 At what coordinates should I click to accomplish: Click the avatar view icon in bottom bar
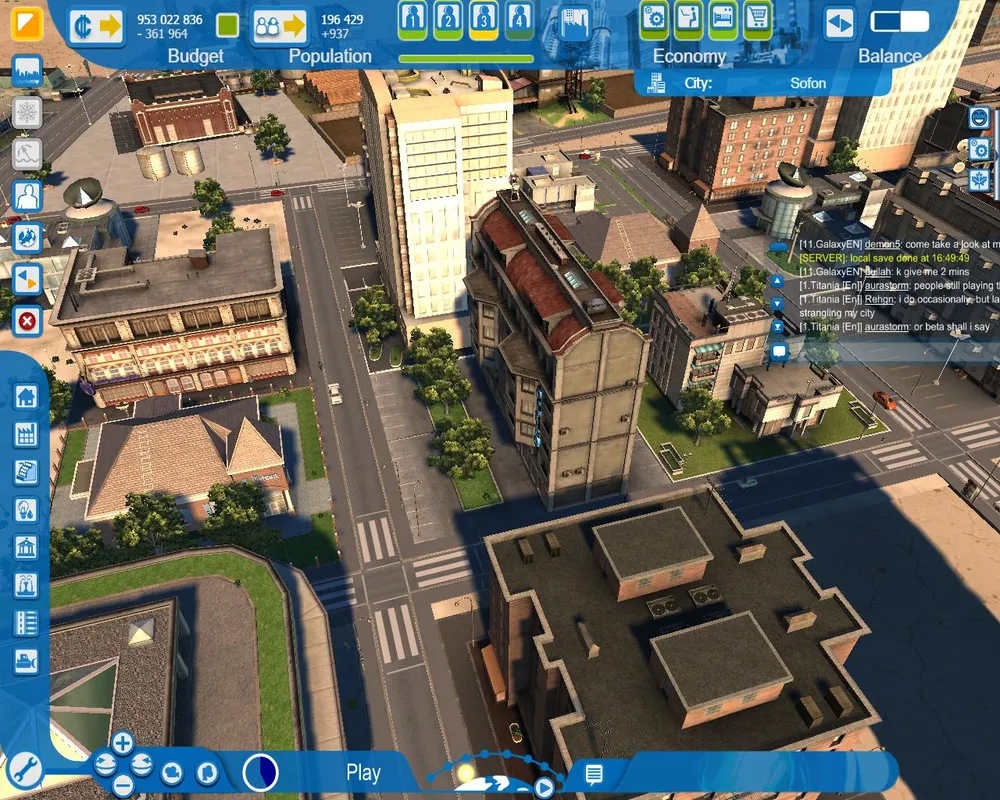tap(207, 773)
